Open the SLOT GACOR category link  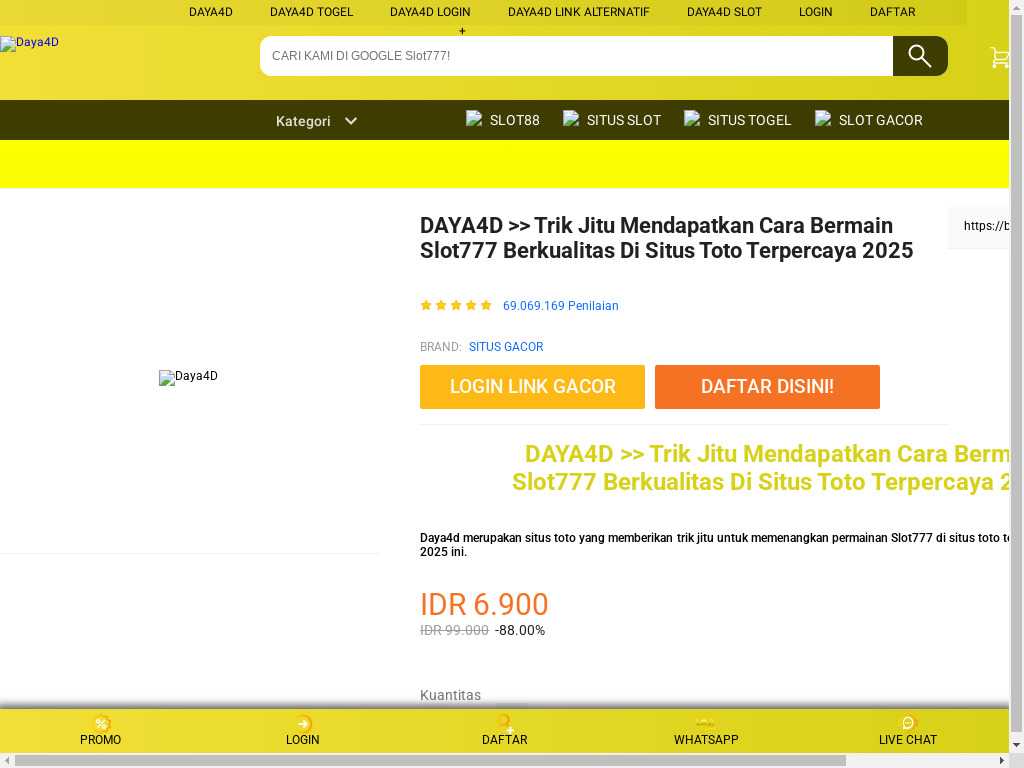tap(880, 120)
